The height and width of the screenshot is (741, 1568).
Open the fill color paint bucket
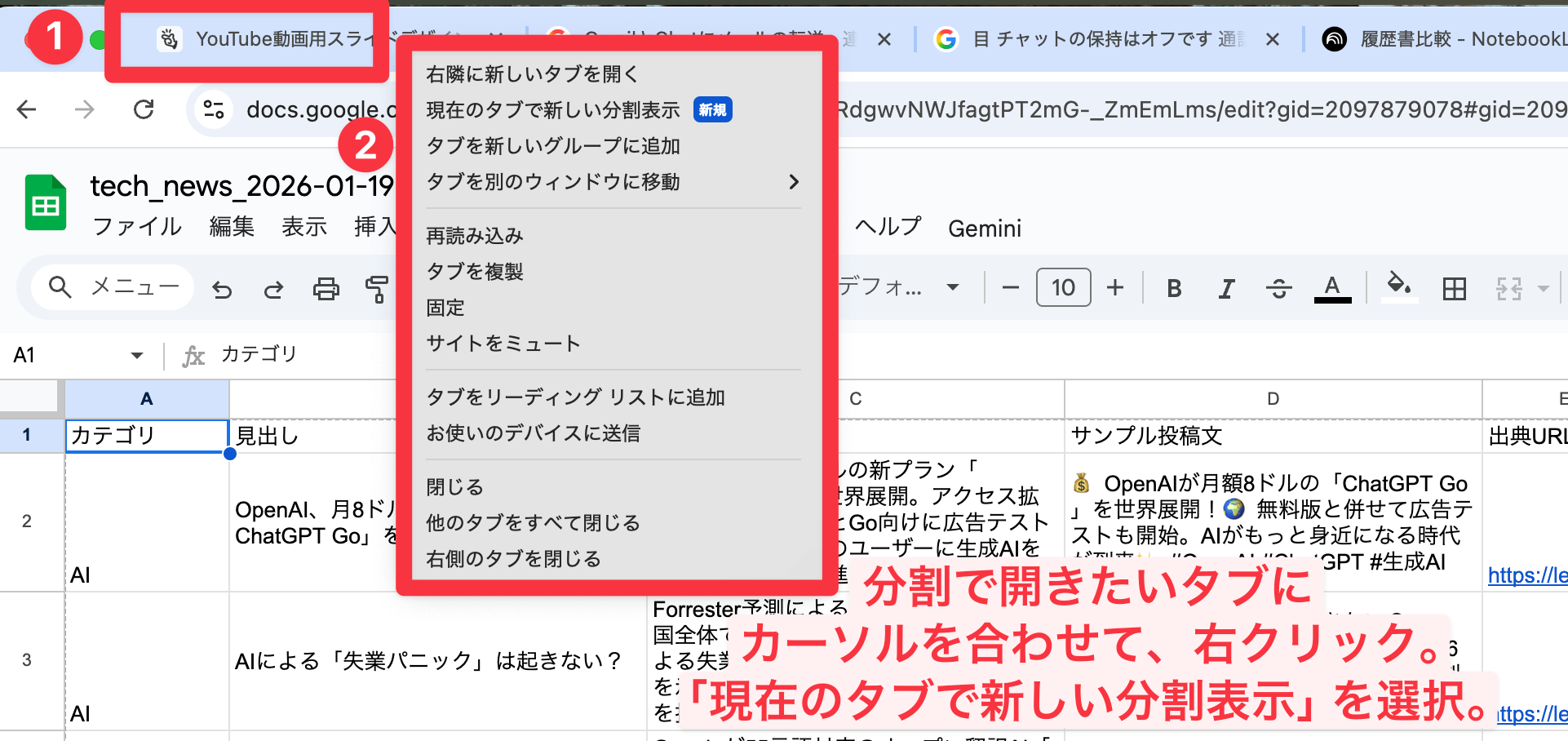1398,286
